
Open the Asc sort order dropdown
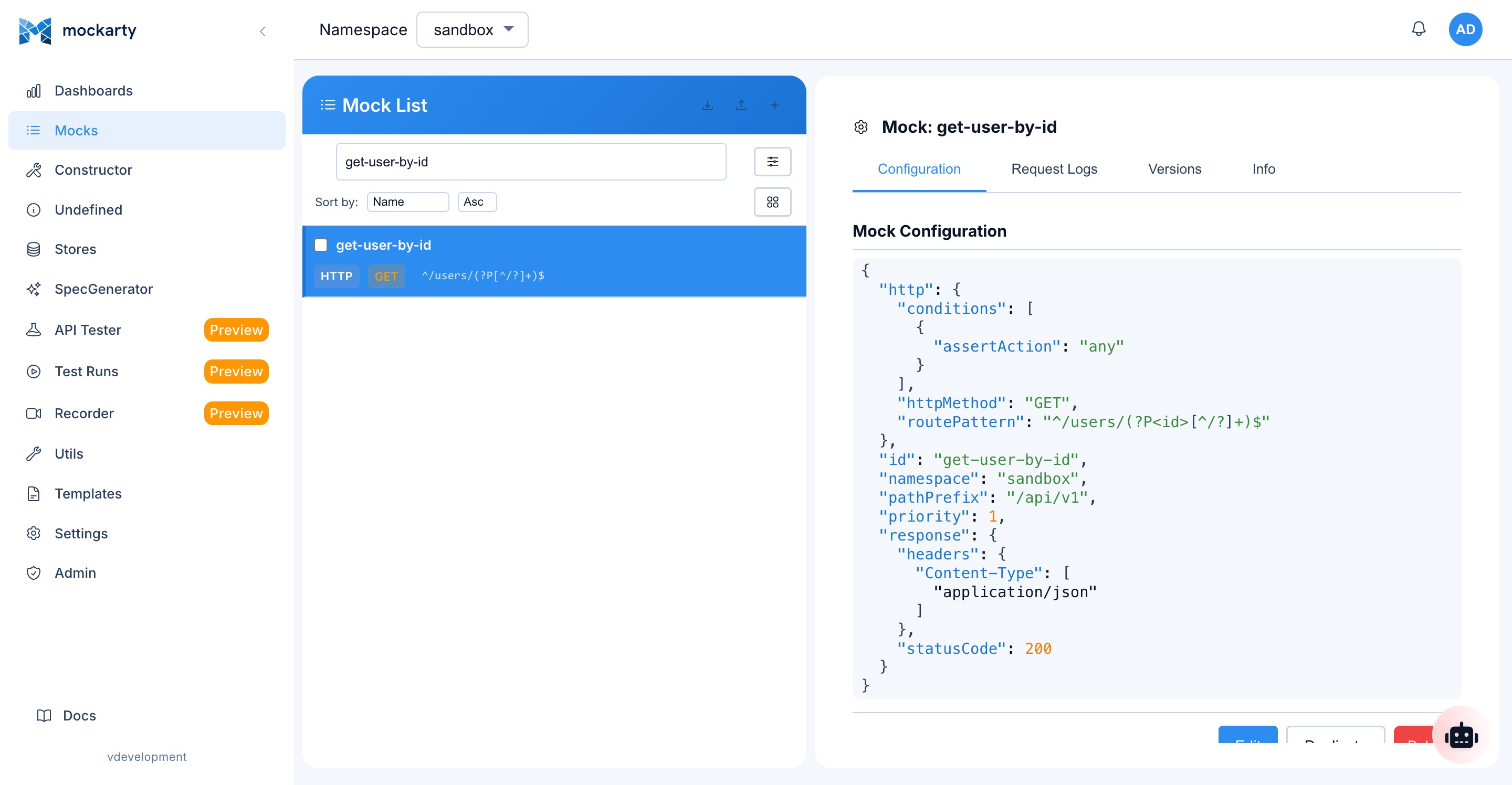(477, 202)
